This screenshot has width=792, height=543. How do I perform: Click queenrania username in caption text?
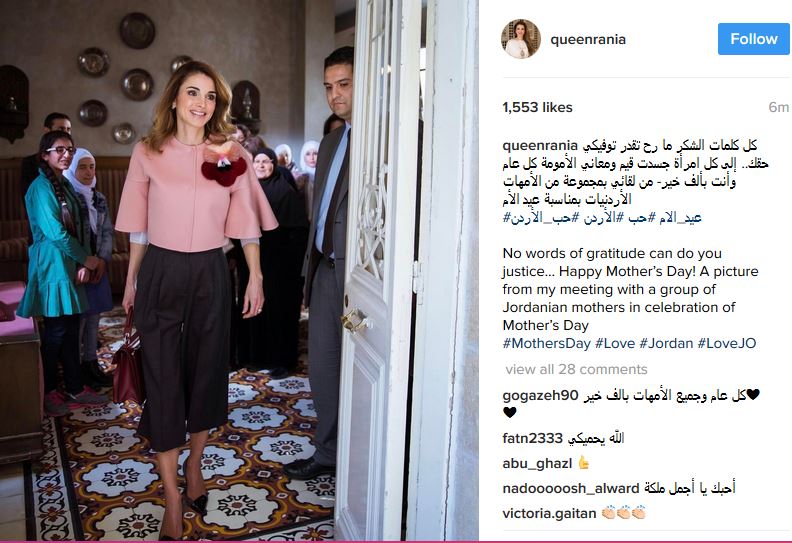[540, 146]
